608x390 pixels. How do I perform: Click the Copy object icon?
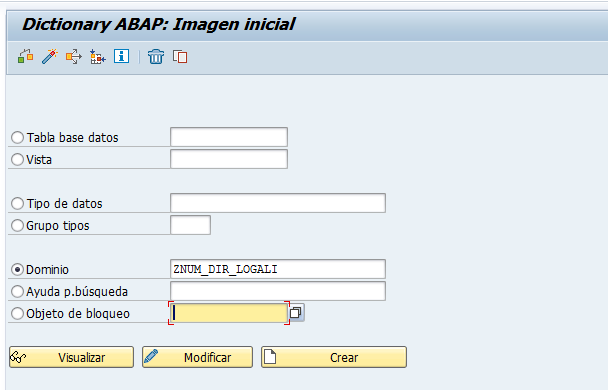tap(180, 56)
